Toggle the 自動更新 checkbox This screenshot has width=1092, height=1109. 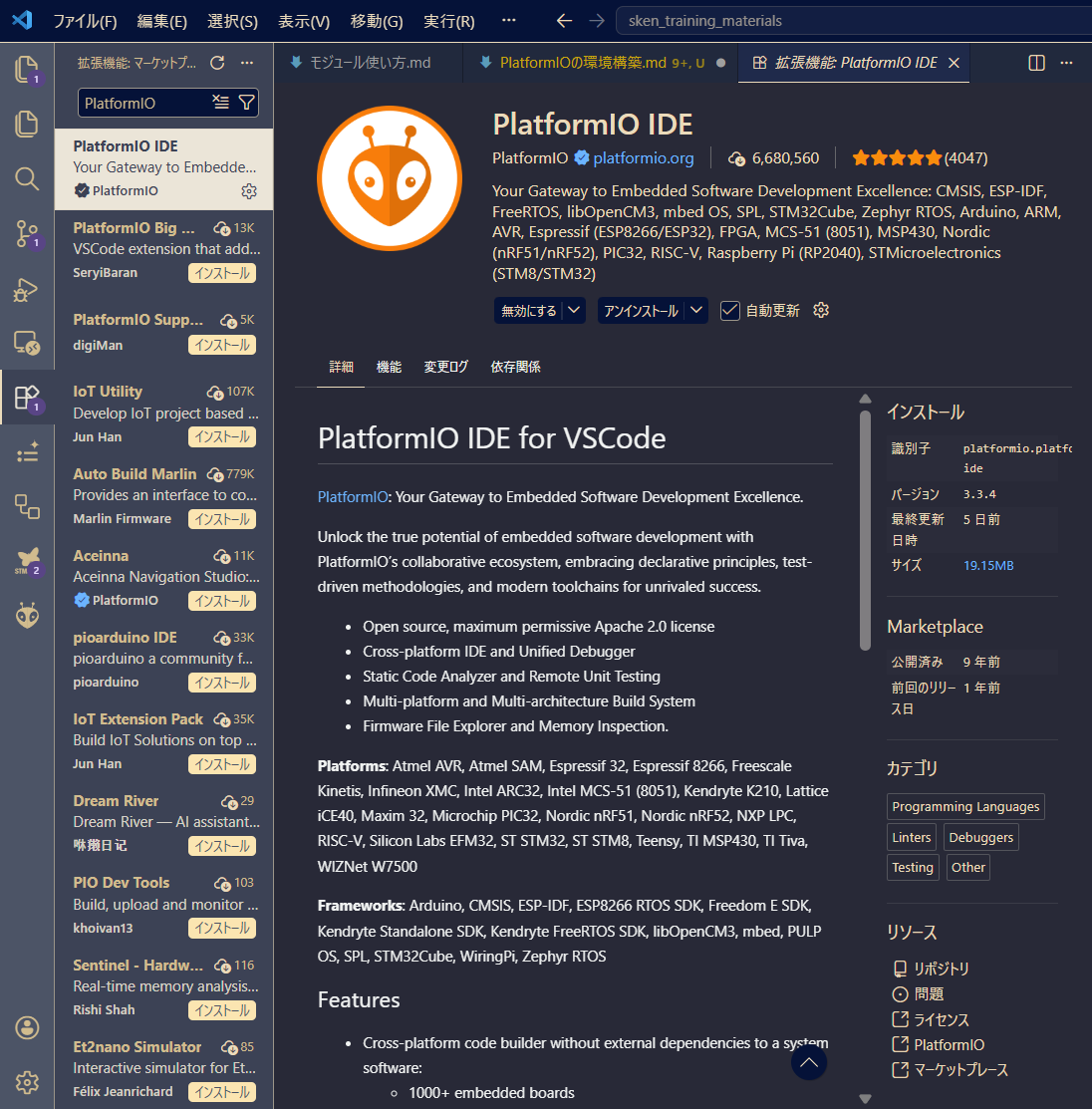point(730,311)
